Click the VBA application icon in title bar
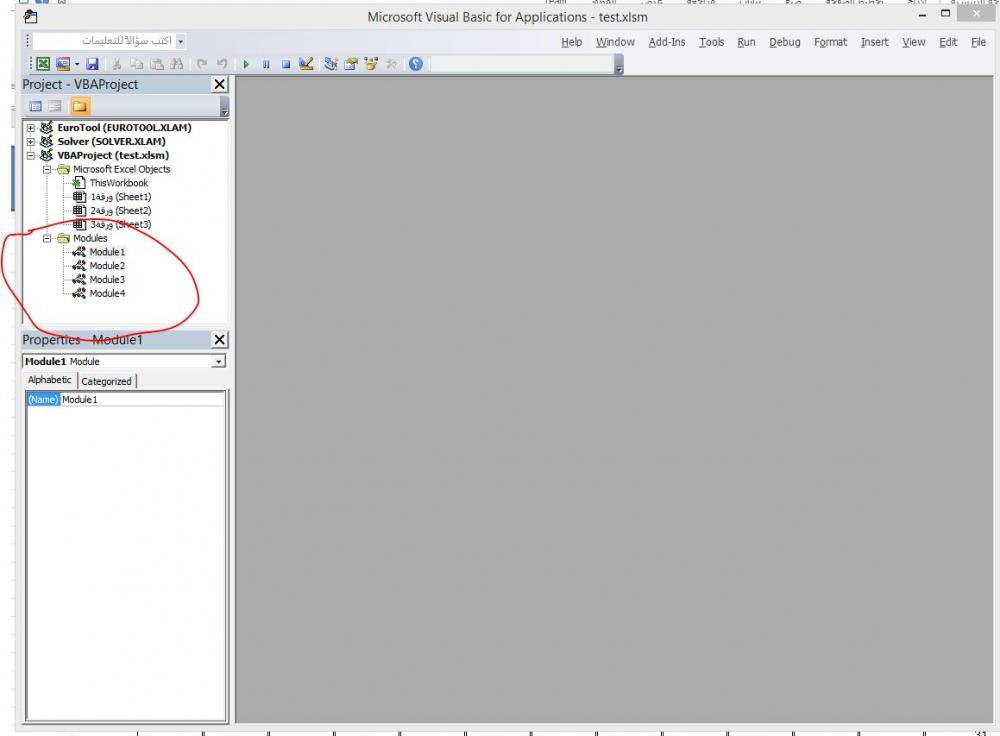The image size is (1000, 736). (x=30, y=17)
